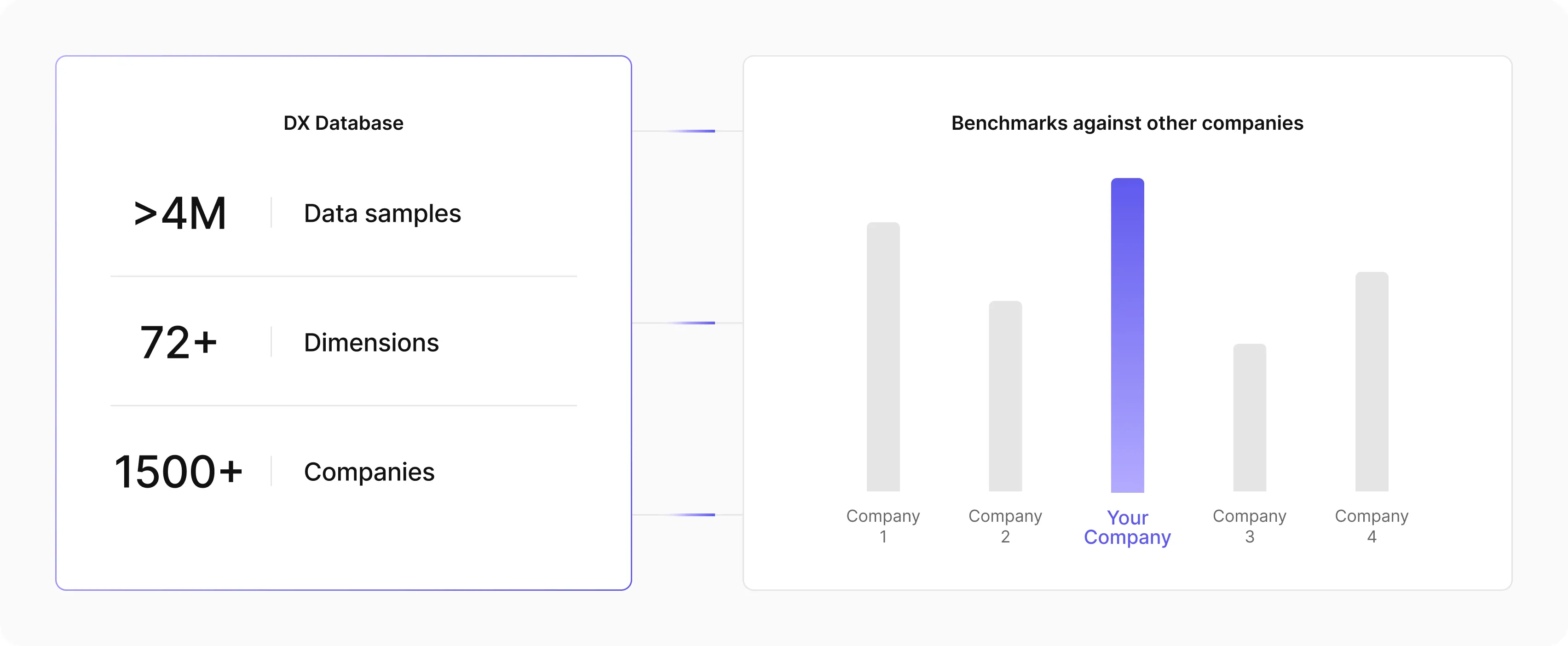Viewport: 1568px width, 646px height.
Task: Select the 72+ statistic figure
Action: 179,343
